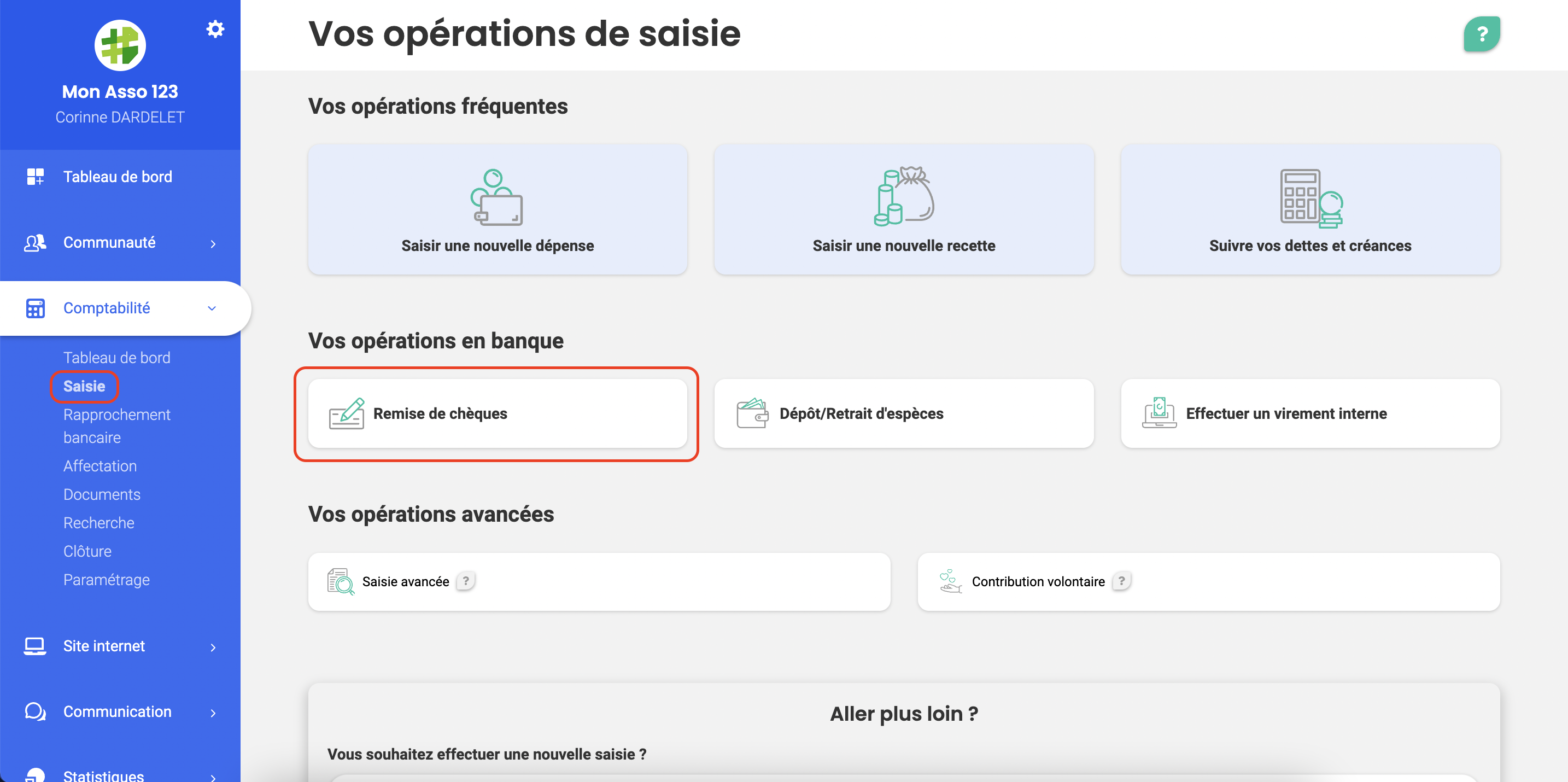1568x782 pixels.
Task: Click the Site internet laptop icon
Action: pyautogui.click(x=34, y=646)
